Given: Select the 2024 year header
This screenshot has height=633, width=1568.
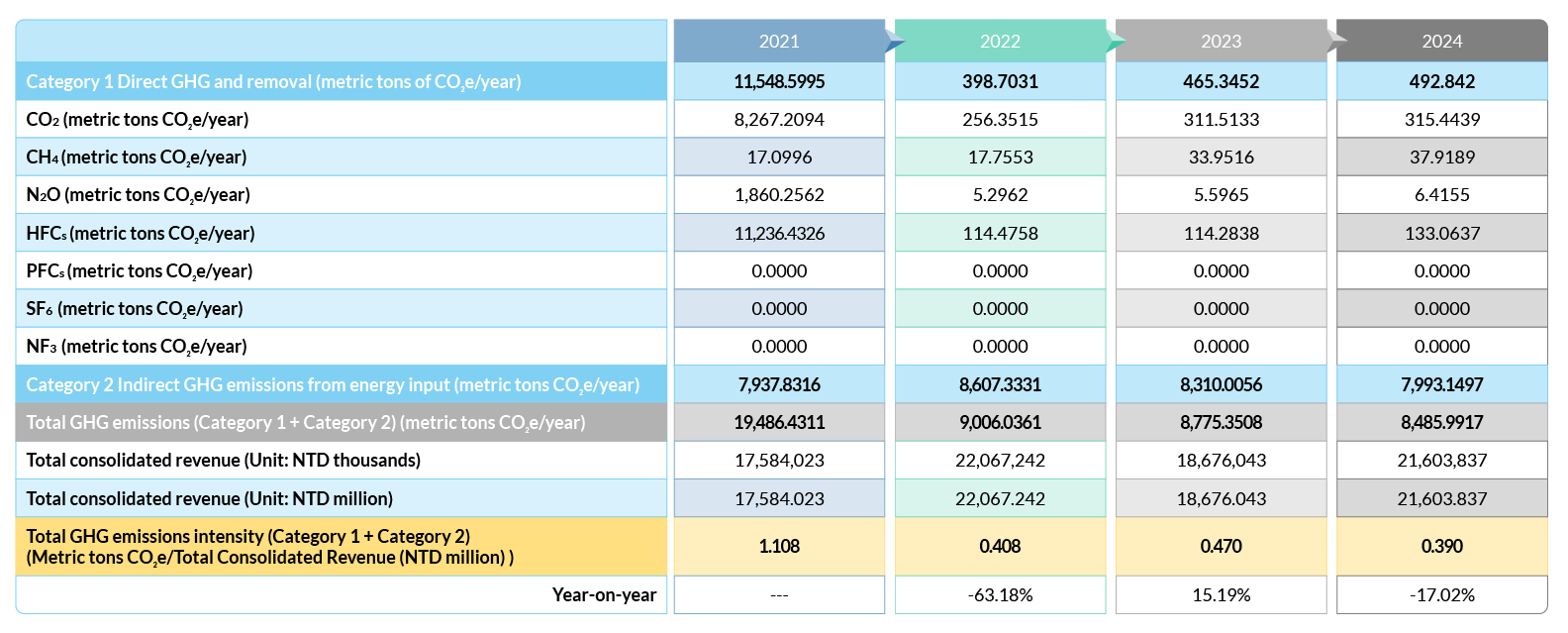Looking at the screenshot, I should click(1441, 42).
